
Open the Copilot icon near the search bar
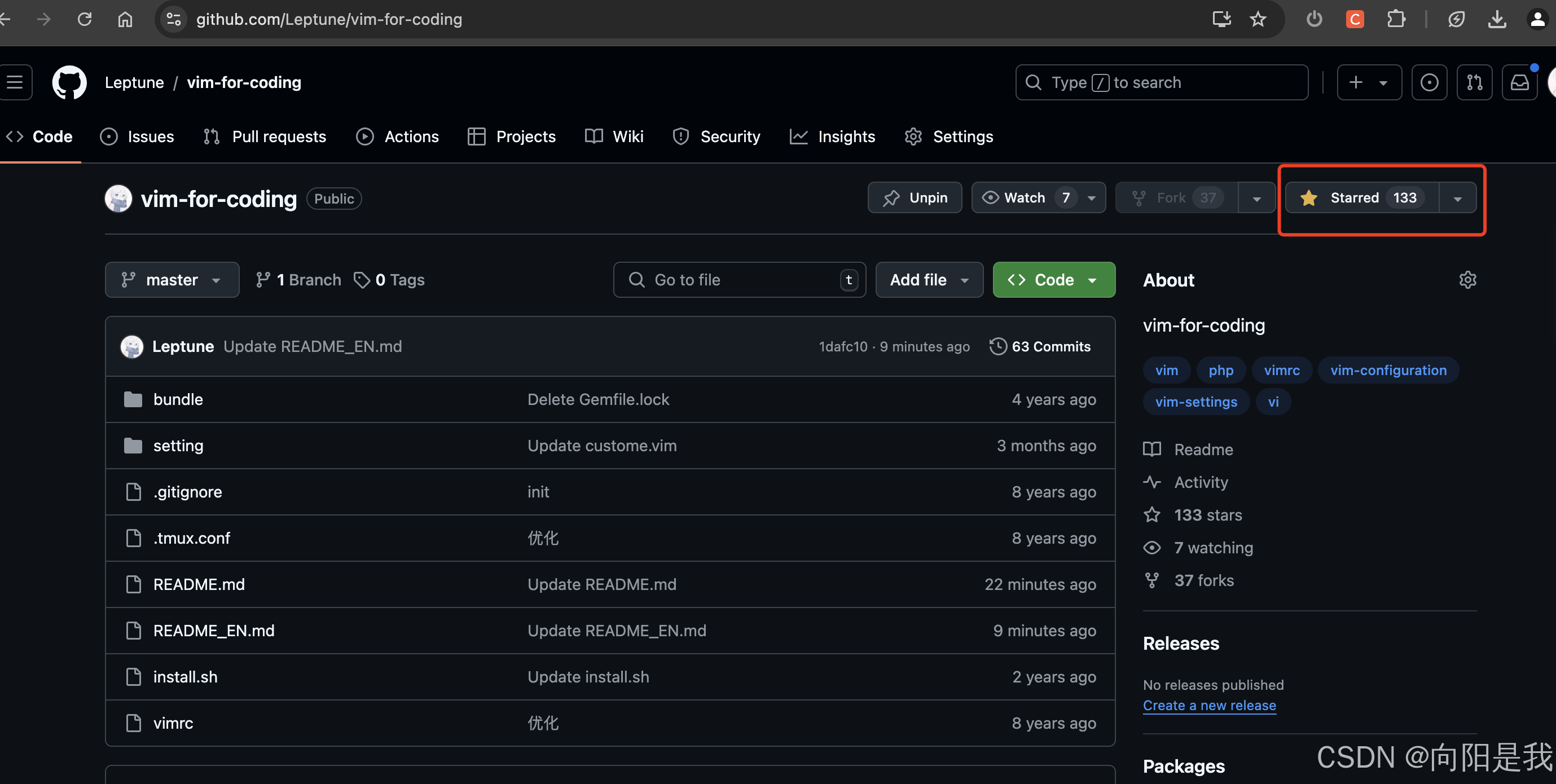[x=1429, y=82]
